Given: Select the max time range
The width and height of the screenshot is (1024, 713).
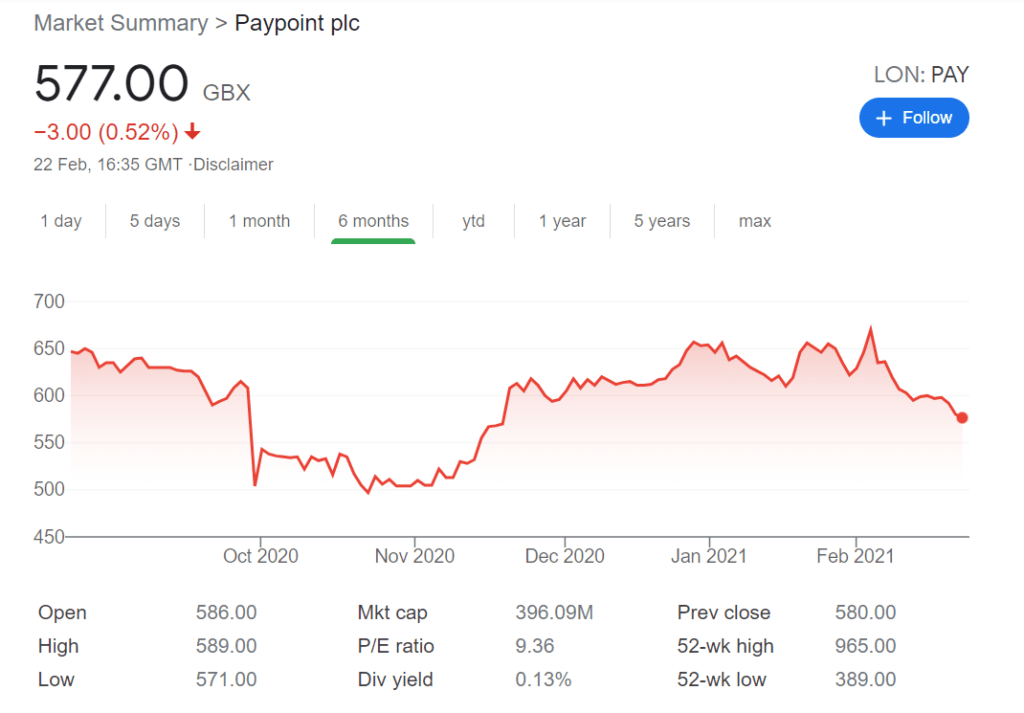Looking at the screenshot, I should click(754, 221).
